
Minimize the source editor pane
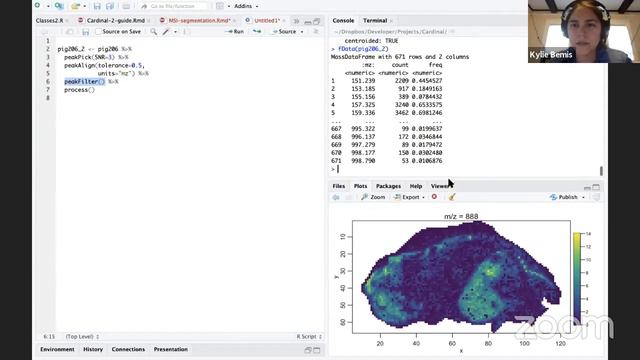(308, 21)
